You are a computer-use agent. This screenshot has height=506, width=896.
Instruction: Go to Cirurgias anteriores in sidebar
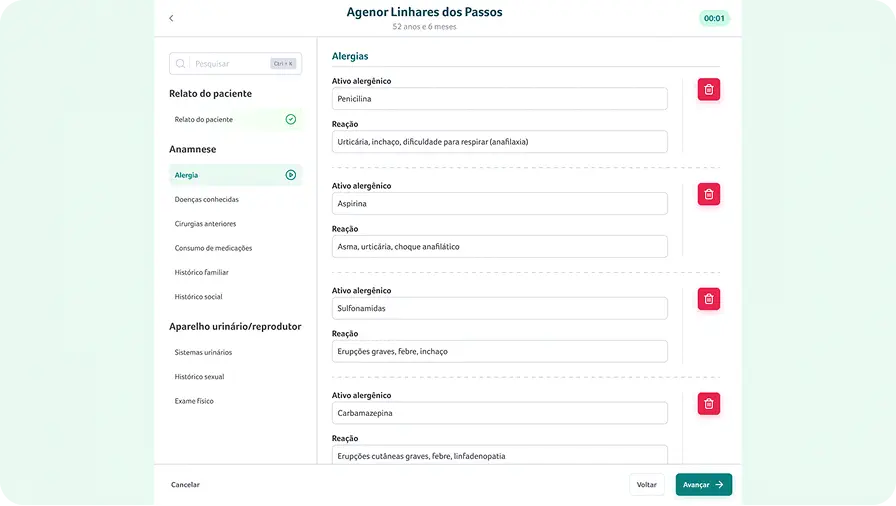click(206, 224)
